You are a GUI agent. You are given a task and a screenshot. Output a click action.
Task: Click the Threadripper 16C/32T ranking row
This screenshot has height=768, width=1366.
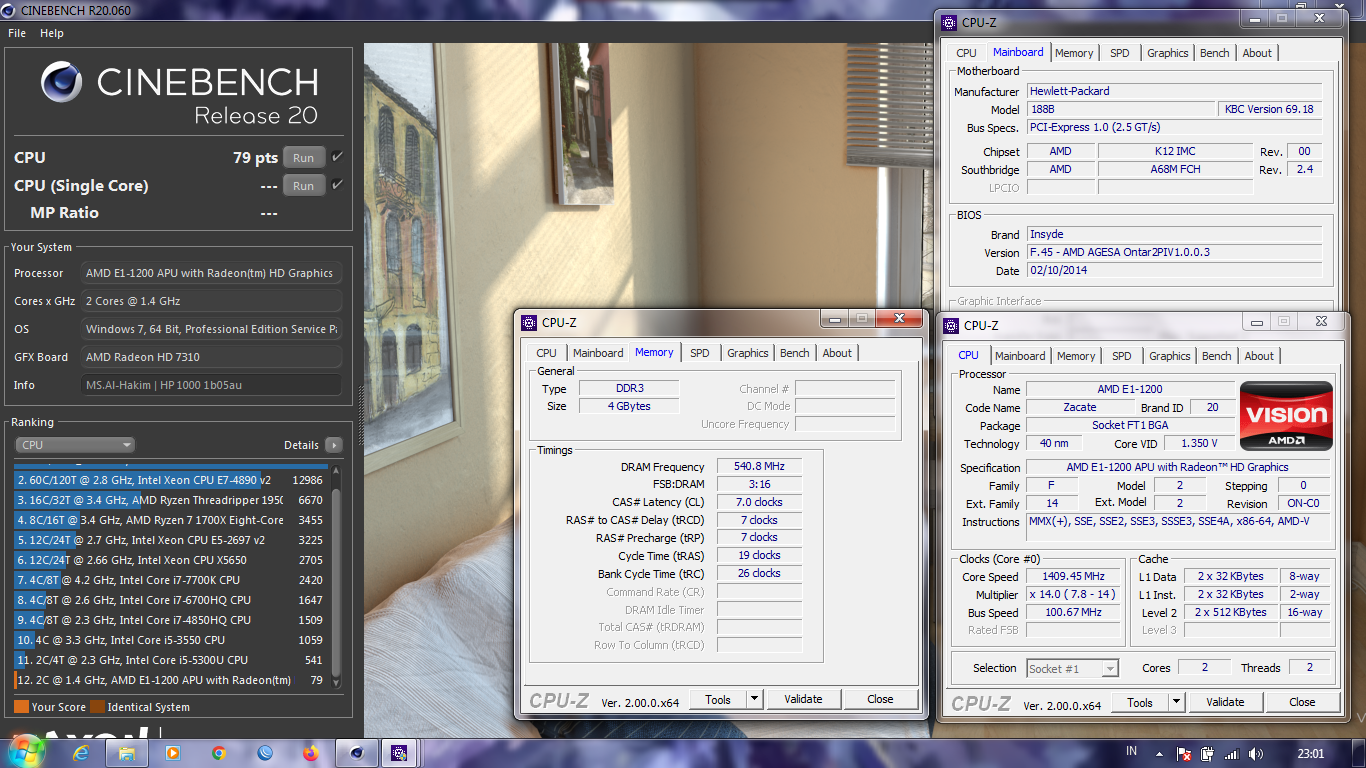point(170,500)
